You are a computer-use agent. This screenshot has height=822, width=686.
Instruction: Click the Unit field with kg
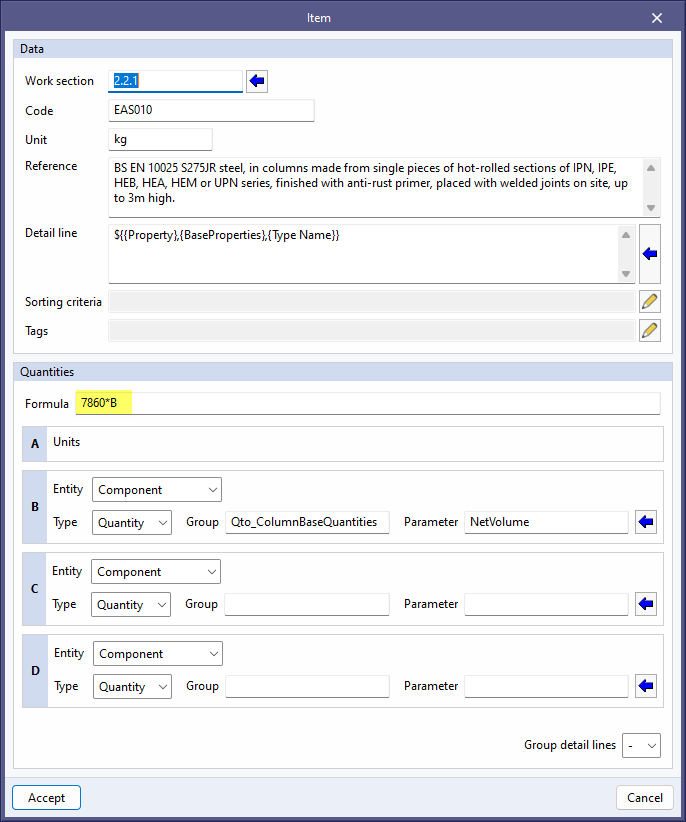pyautogui.click(x=160, y=139)
